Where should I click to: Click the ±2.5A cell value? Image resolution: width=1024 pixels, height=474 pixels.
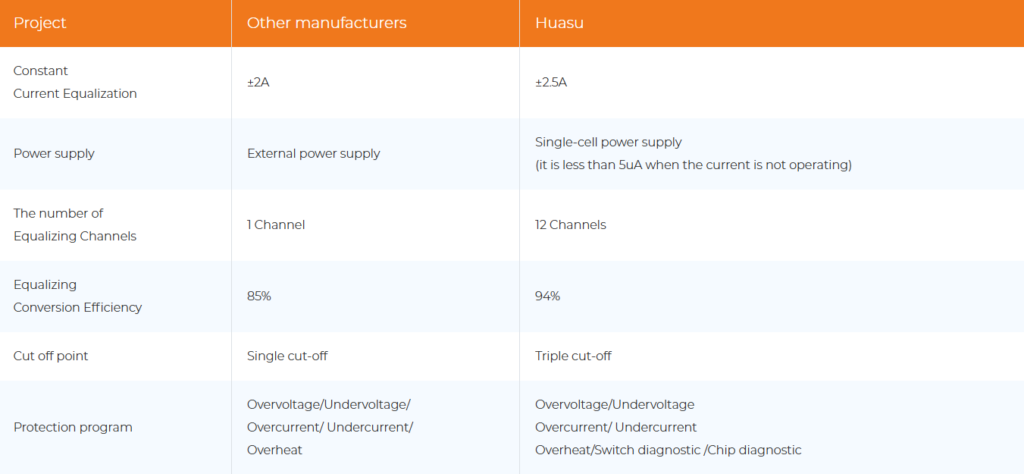click(551, 82)
